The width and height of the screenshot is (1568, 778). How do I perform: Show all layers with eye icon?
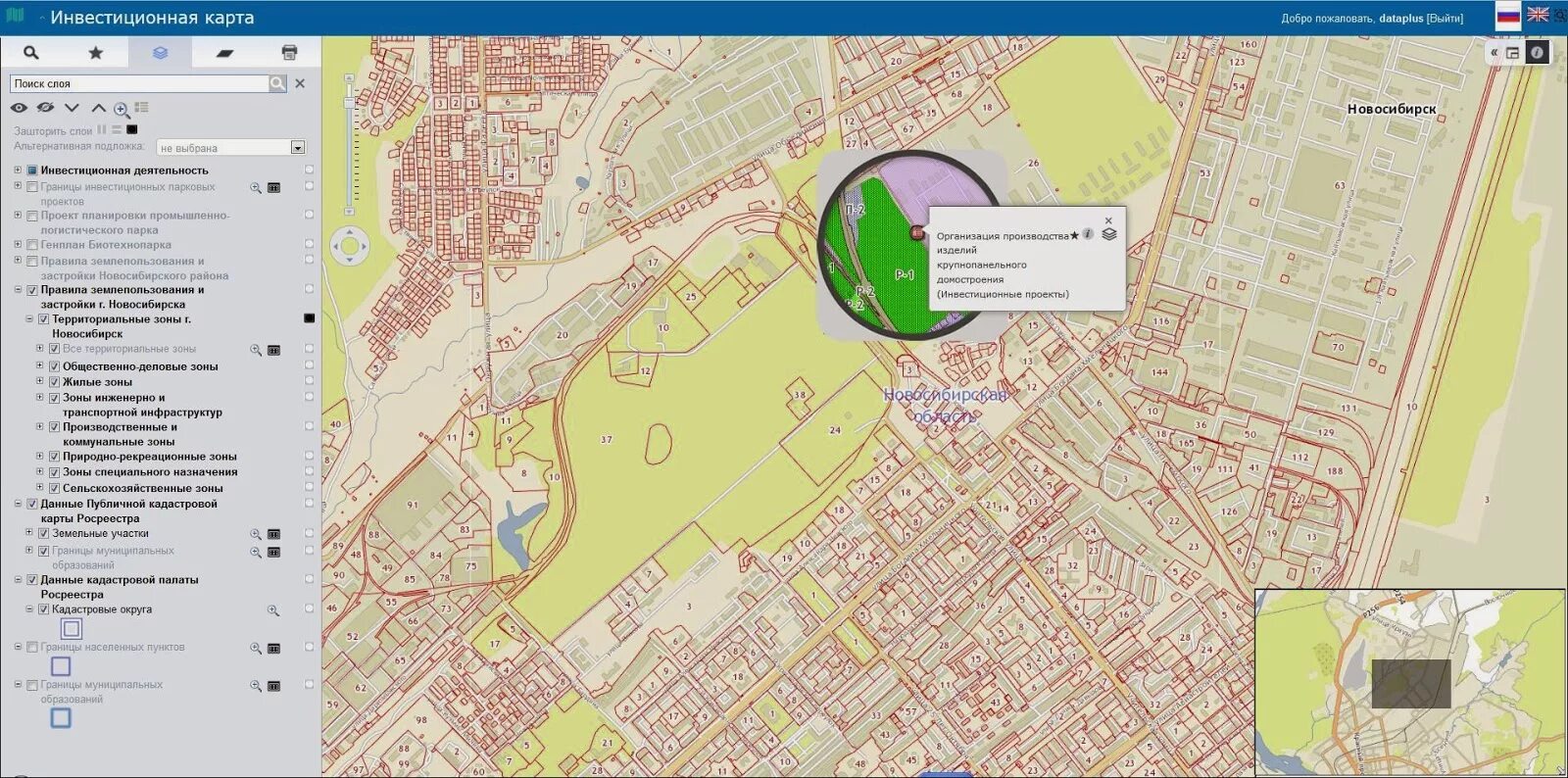pos(19,108)
